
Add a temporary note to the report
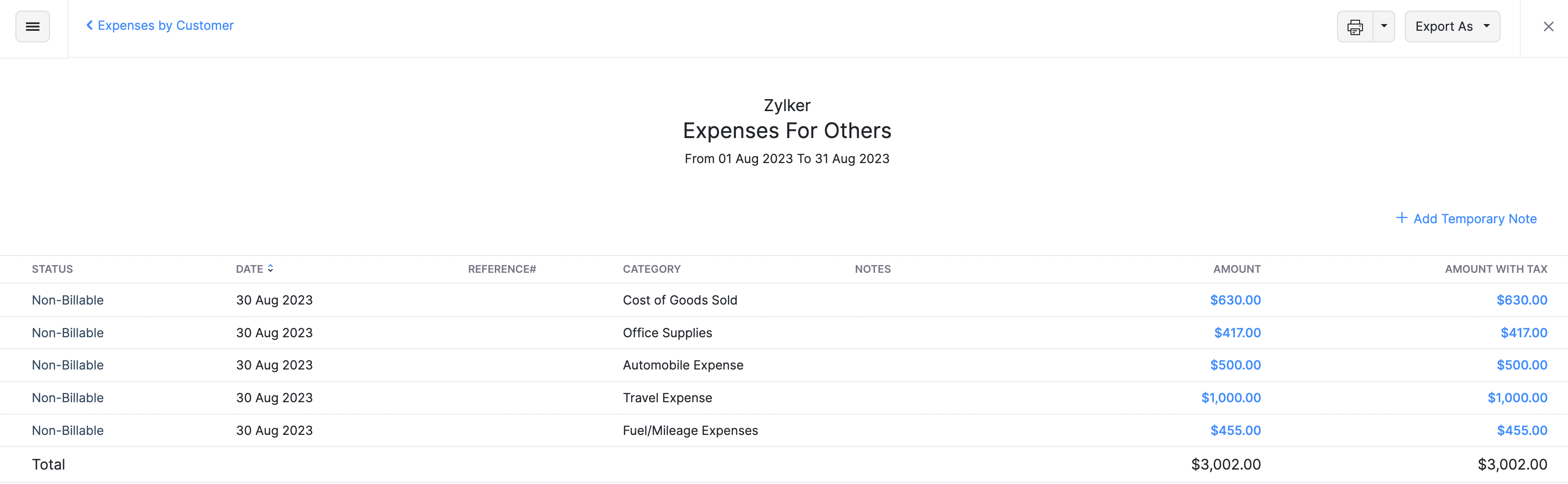point(1476,218)
